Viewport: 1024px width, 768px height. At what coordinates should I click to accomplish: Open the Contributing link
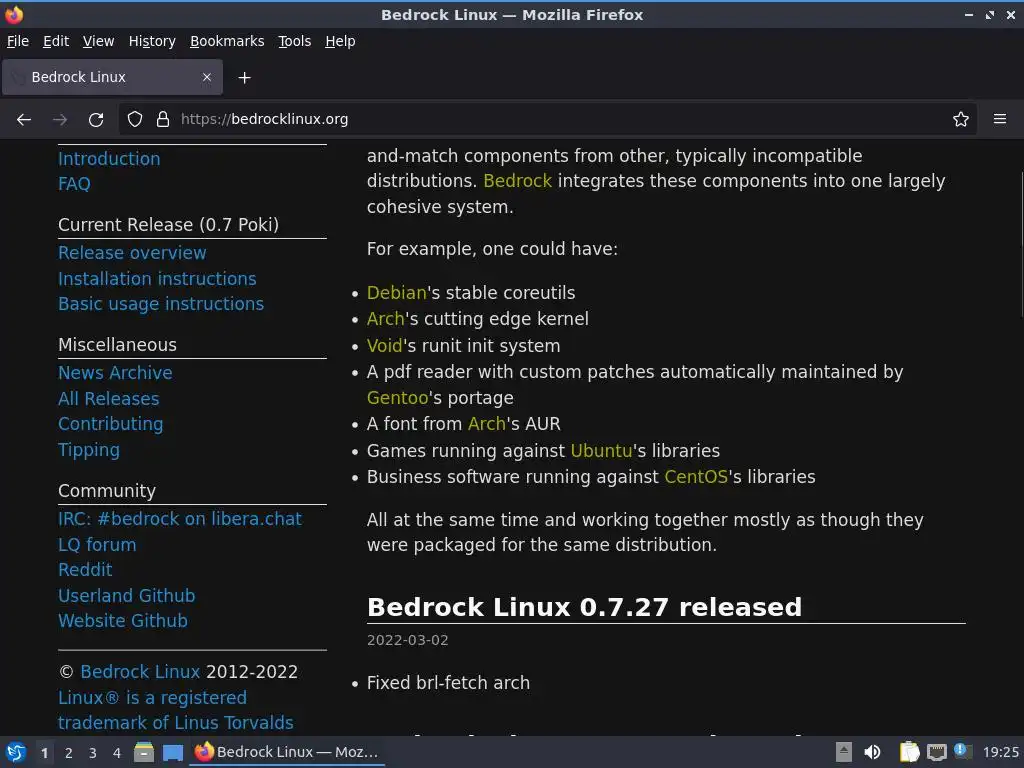point(111,424)
